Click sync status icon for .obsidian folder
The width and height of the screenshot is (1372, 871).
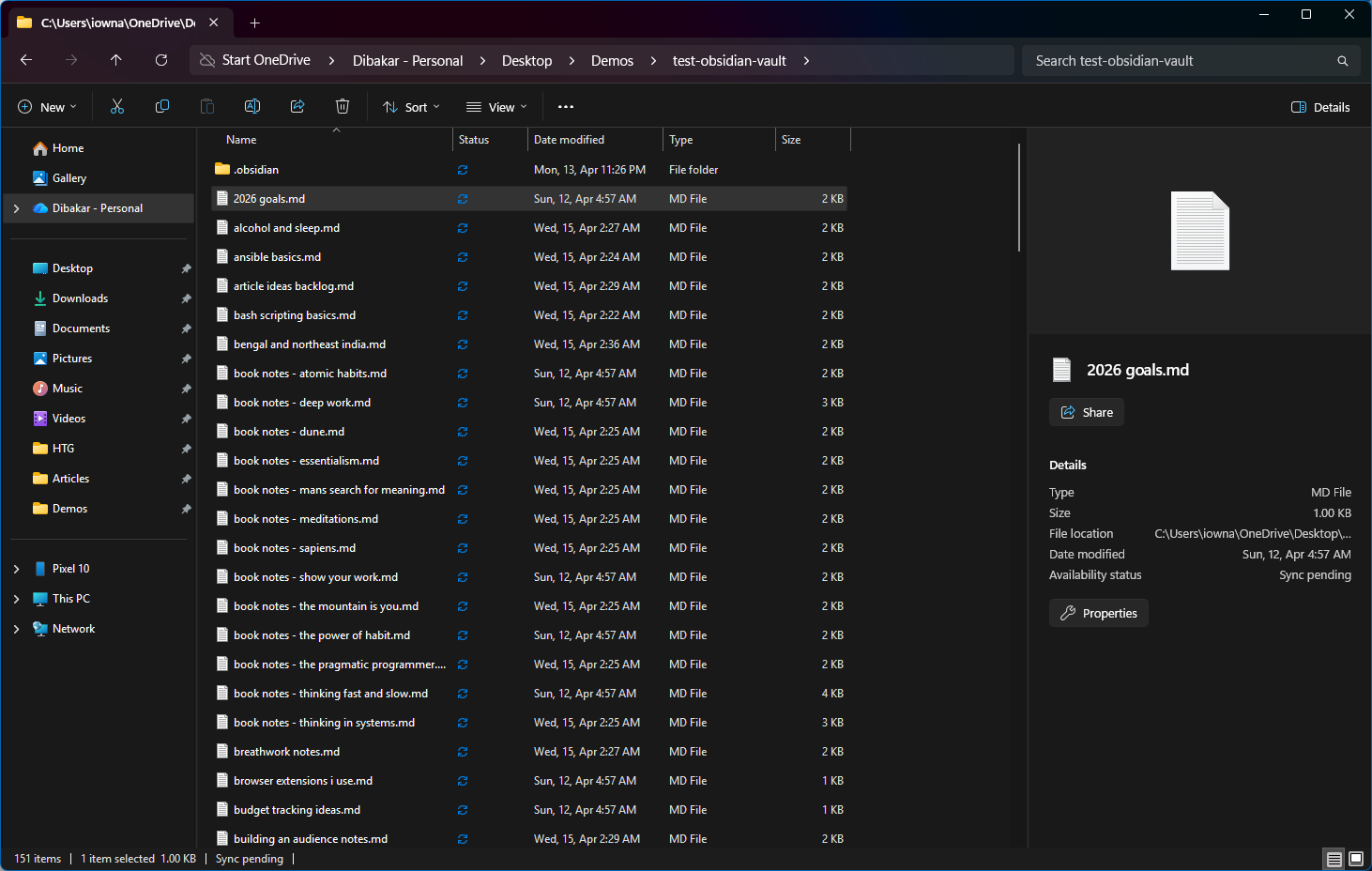pos(463,170)
